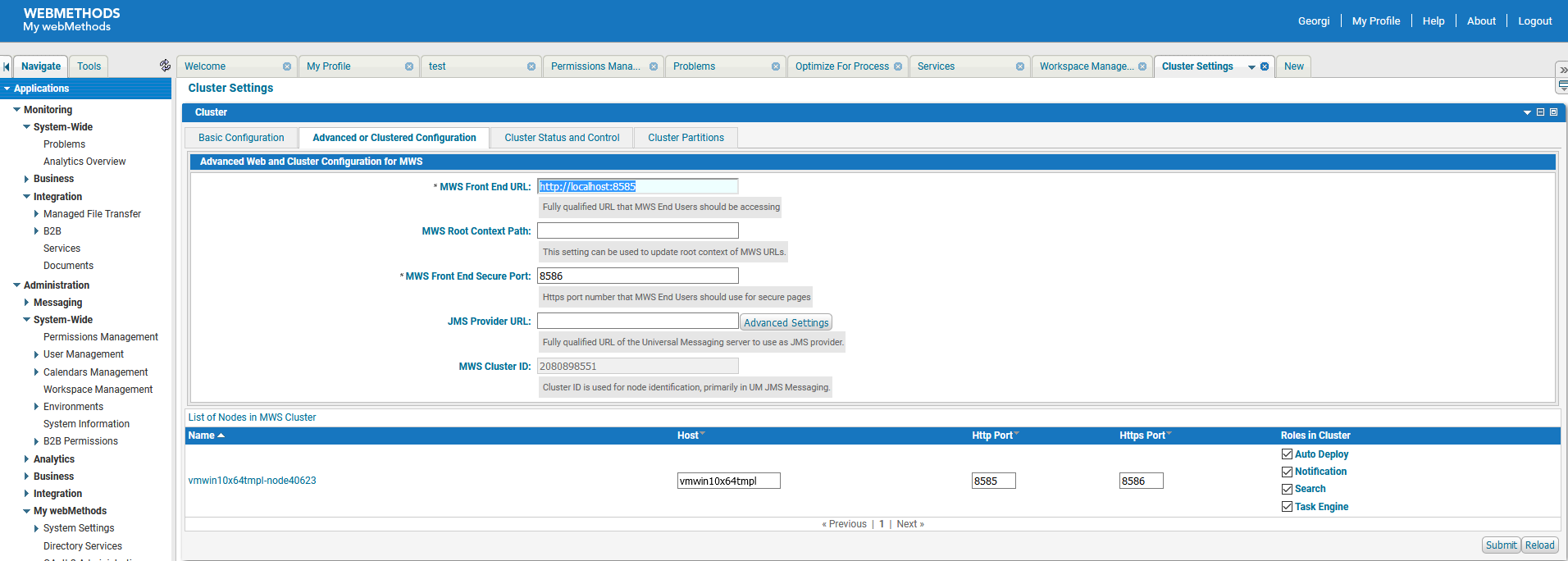
Task: Switch to the Basic Configuration tab
Action: [241, 138]
